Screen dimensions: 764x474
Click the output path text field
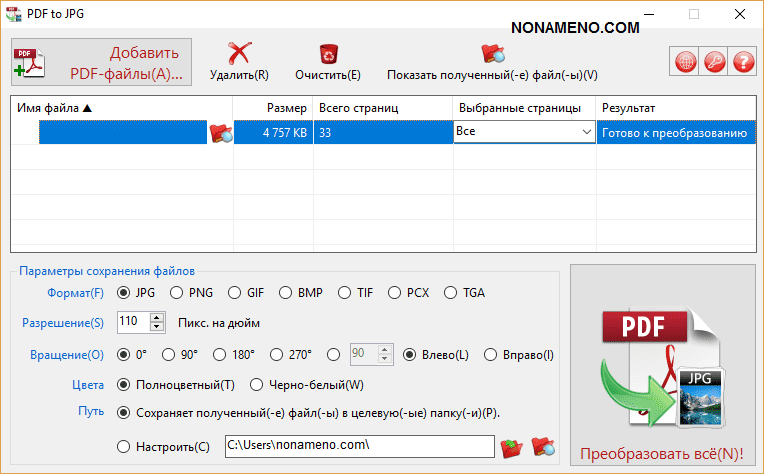point(358,446)
